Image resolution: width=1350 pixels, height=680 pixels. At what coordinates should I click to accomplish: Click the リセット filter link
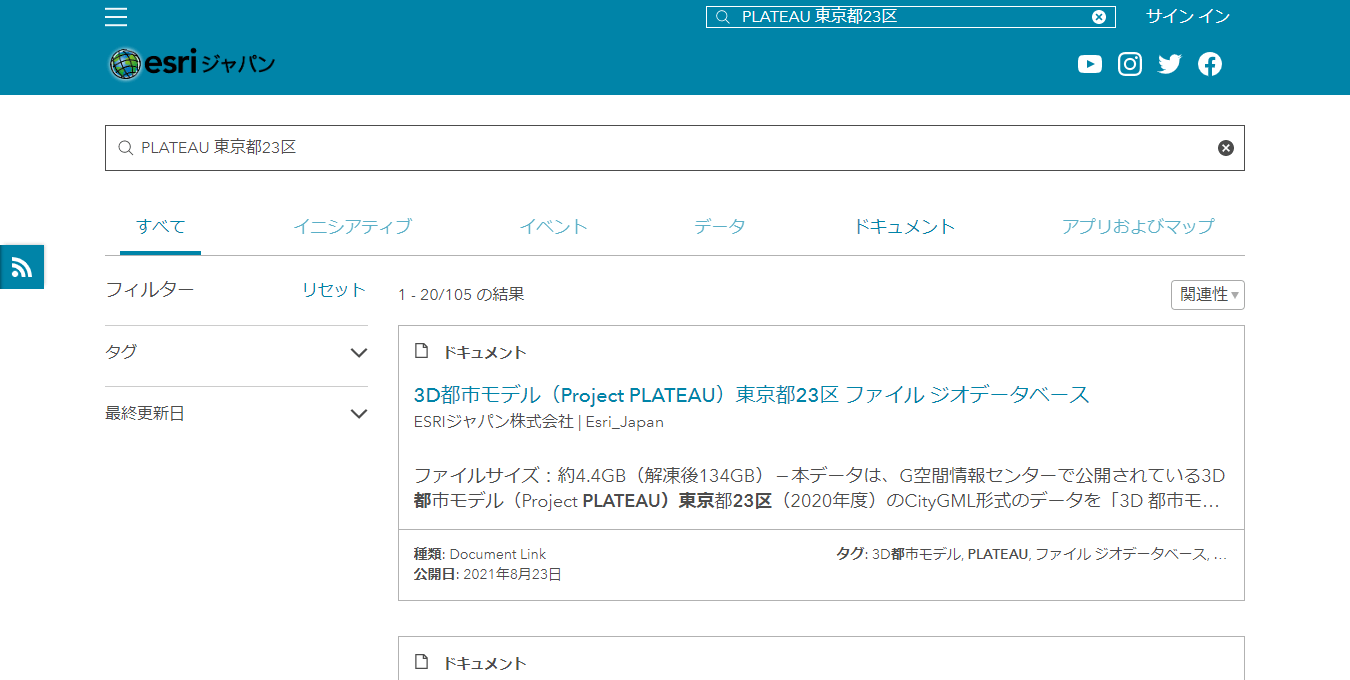coord(334,290)
